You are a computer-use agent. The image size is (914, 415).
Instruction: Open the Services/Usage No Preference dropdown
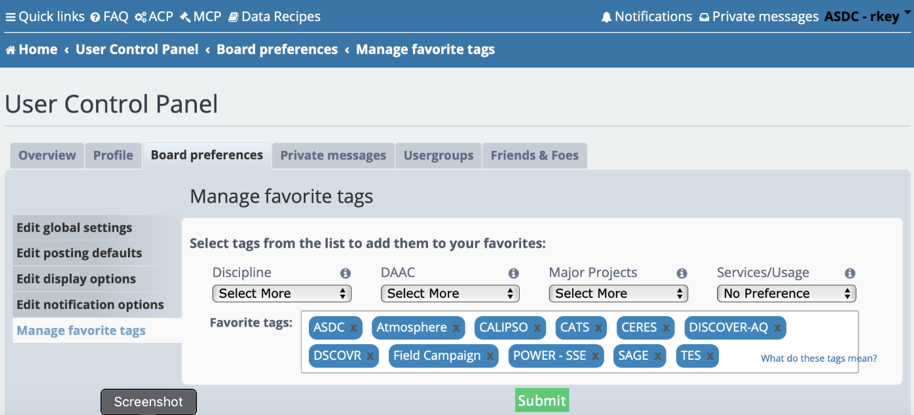click(x=786, y=294)
